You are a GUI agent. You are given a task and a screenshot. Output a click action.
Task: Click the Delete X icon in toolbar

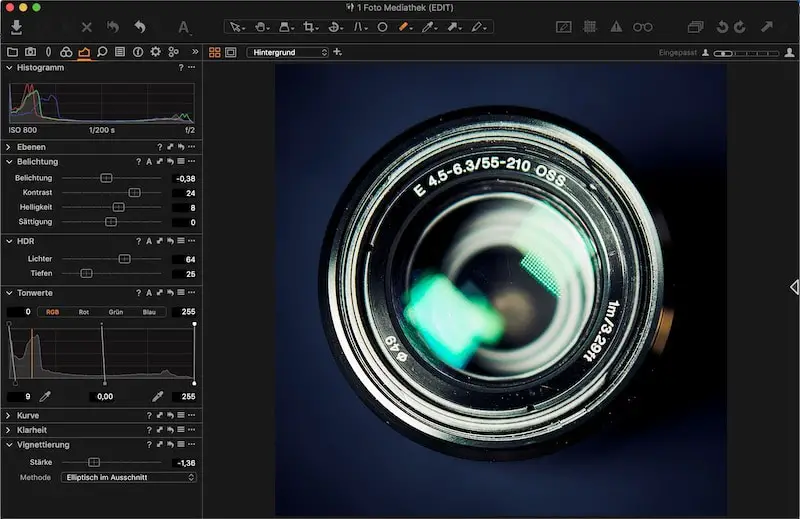(x=87, y=27)
